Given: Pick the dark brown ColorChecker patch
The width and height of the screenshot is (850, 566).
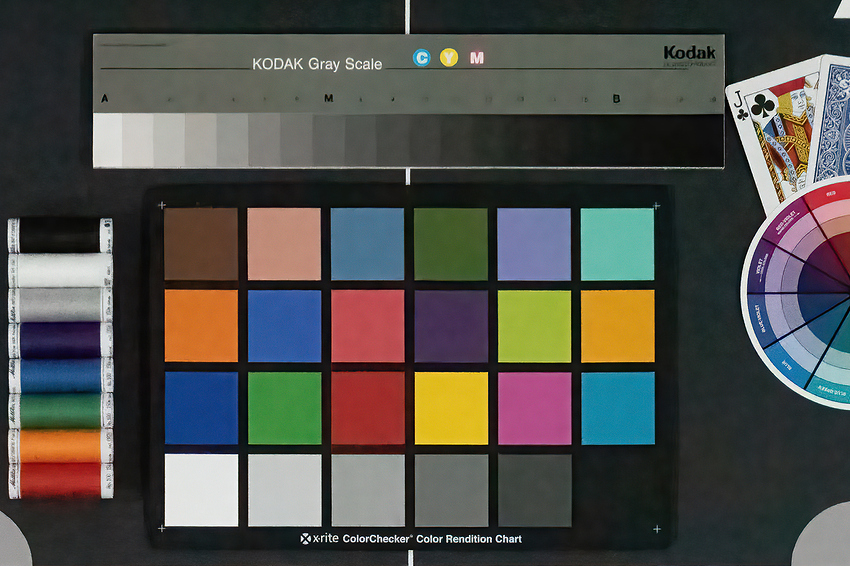Looking at the screenshot, I should 201,244.
